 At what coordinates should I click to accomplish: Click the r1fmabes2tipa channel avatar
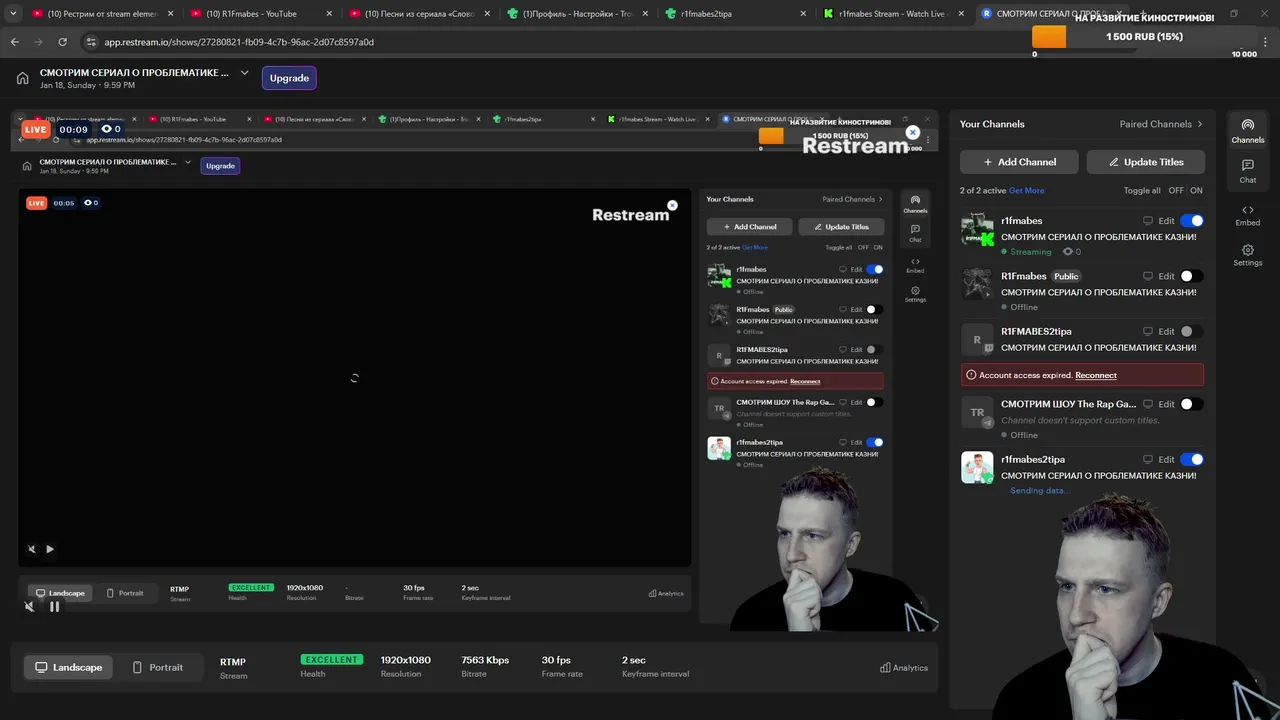(x=977, y=467)
